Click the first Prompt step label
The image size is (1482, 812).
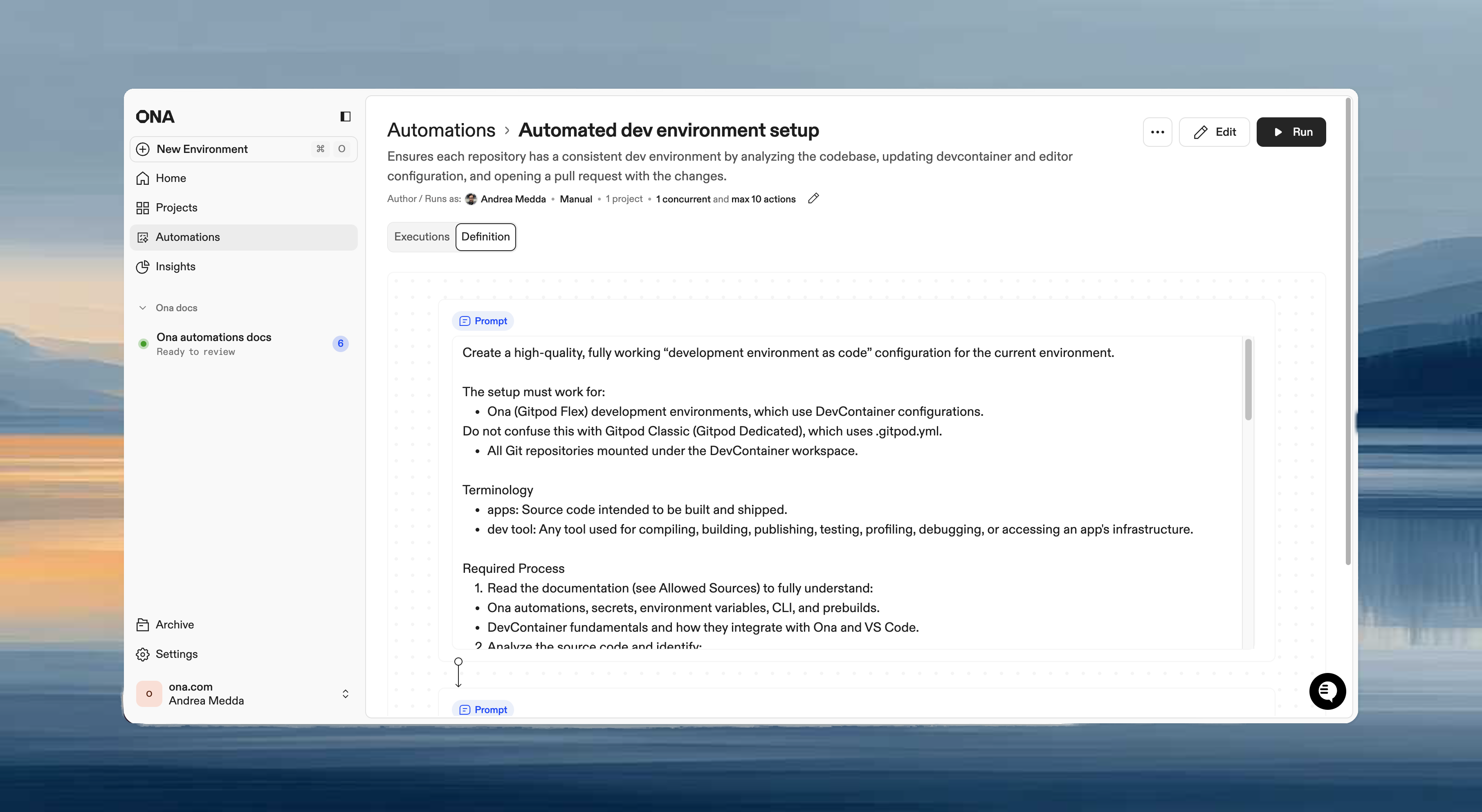click(483, 321)
